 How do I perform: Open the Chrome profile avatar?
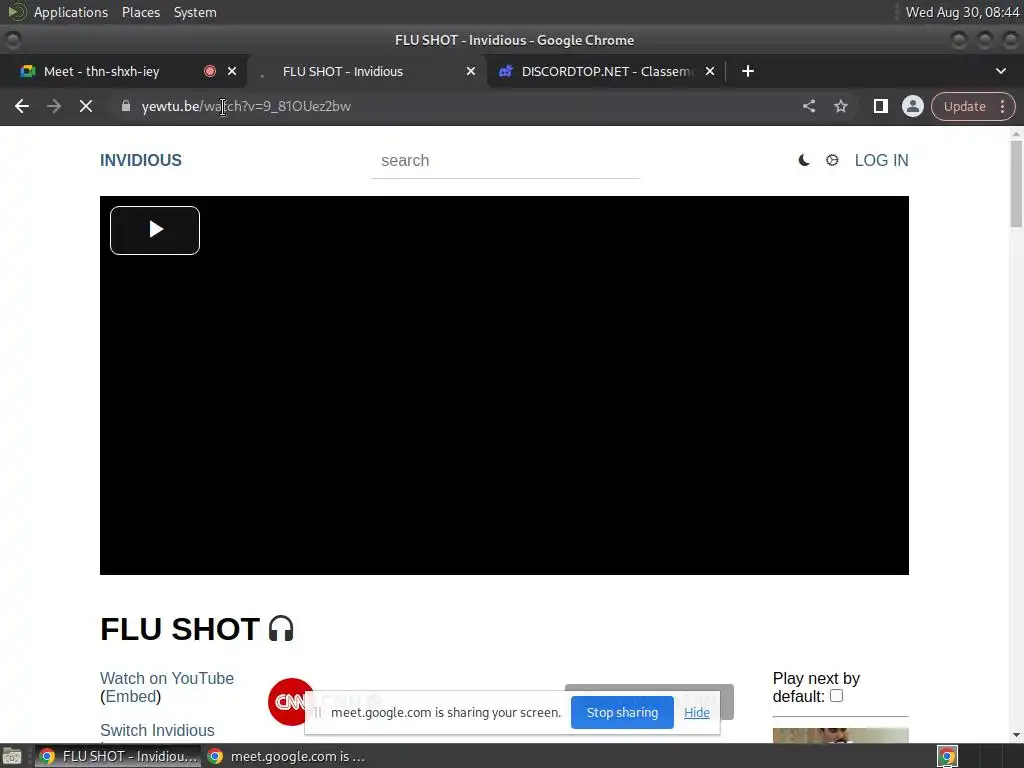(x=912, y=106)
